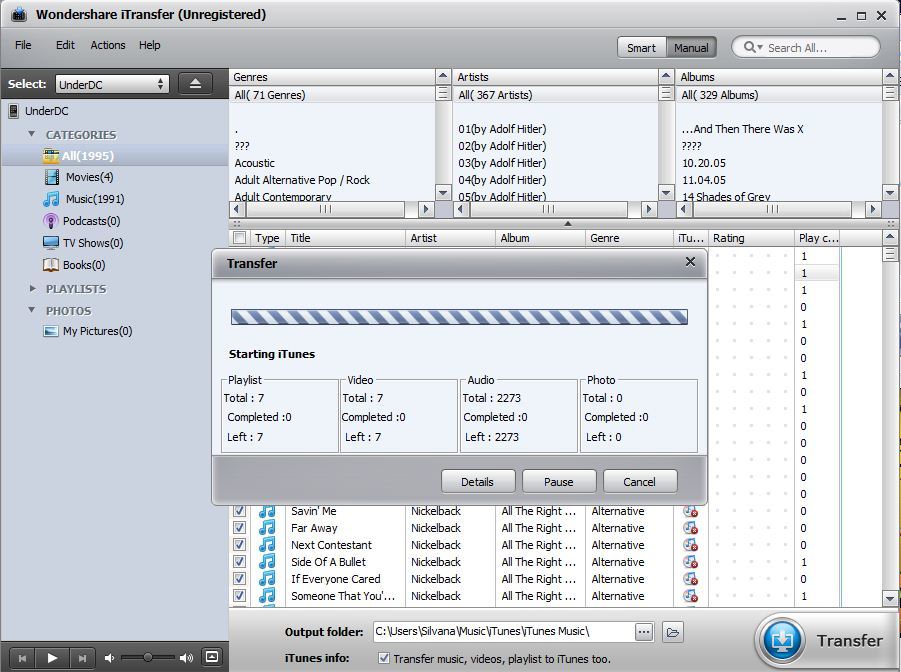Open the Movies(4) category
The height and width of the screenshot is (672, 901).
[89, 177]
